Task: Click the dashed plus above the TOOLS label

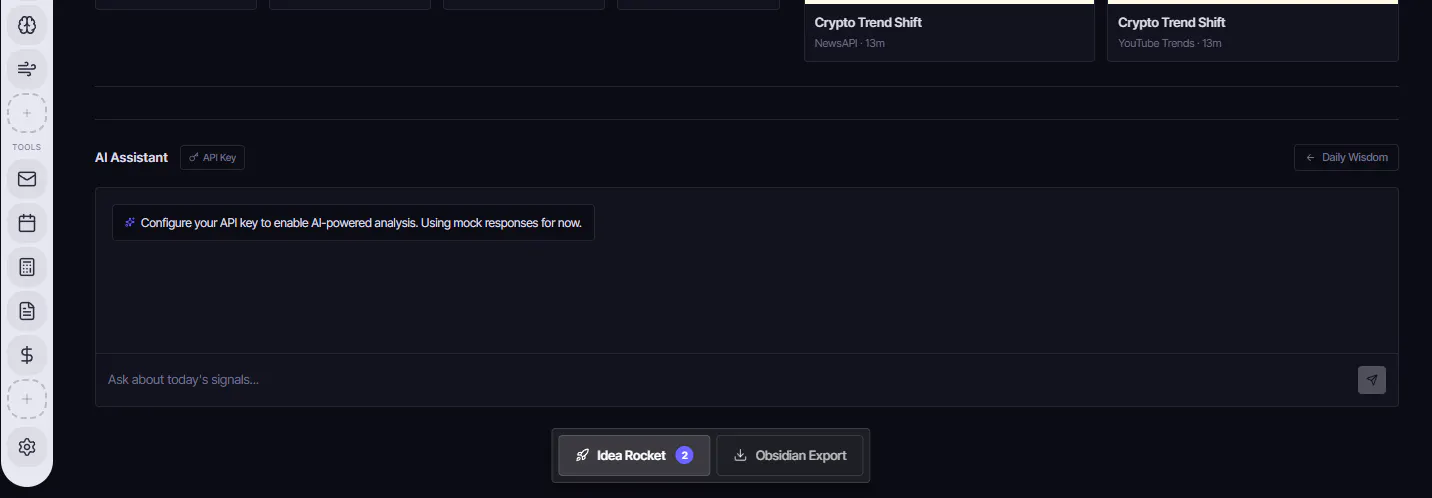Action: pos(27,113)
